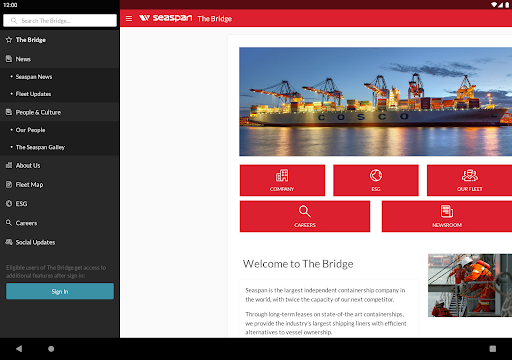This screenshot has width=512, height=360.
Task: Collapse the News section in sidebar
Action: coord(60,59)
